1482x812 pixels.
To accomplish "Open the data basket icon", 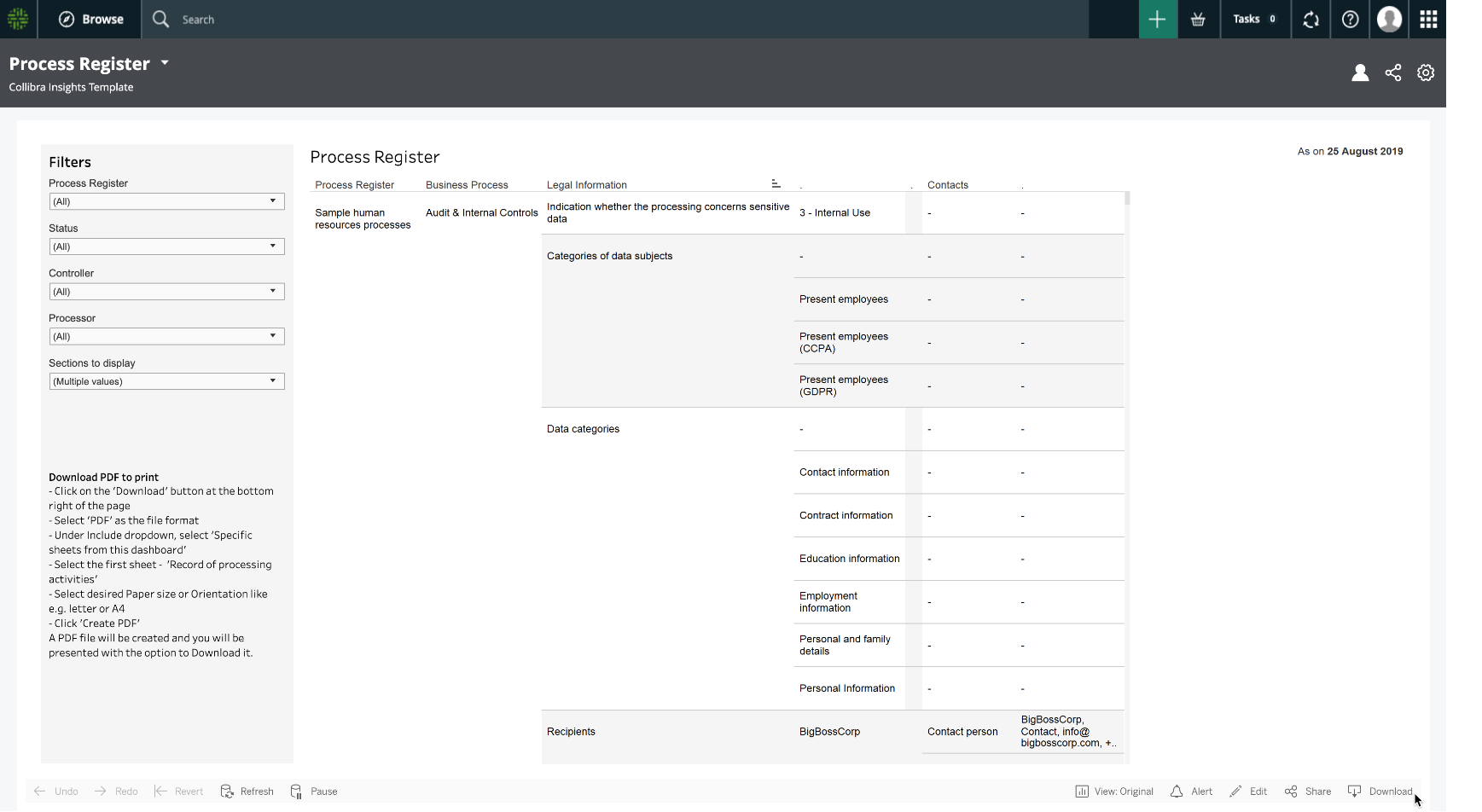I will [x=1198, y=19].
